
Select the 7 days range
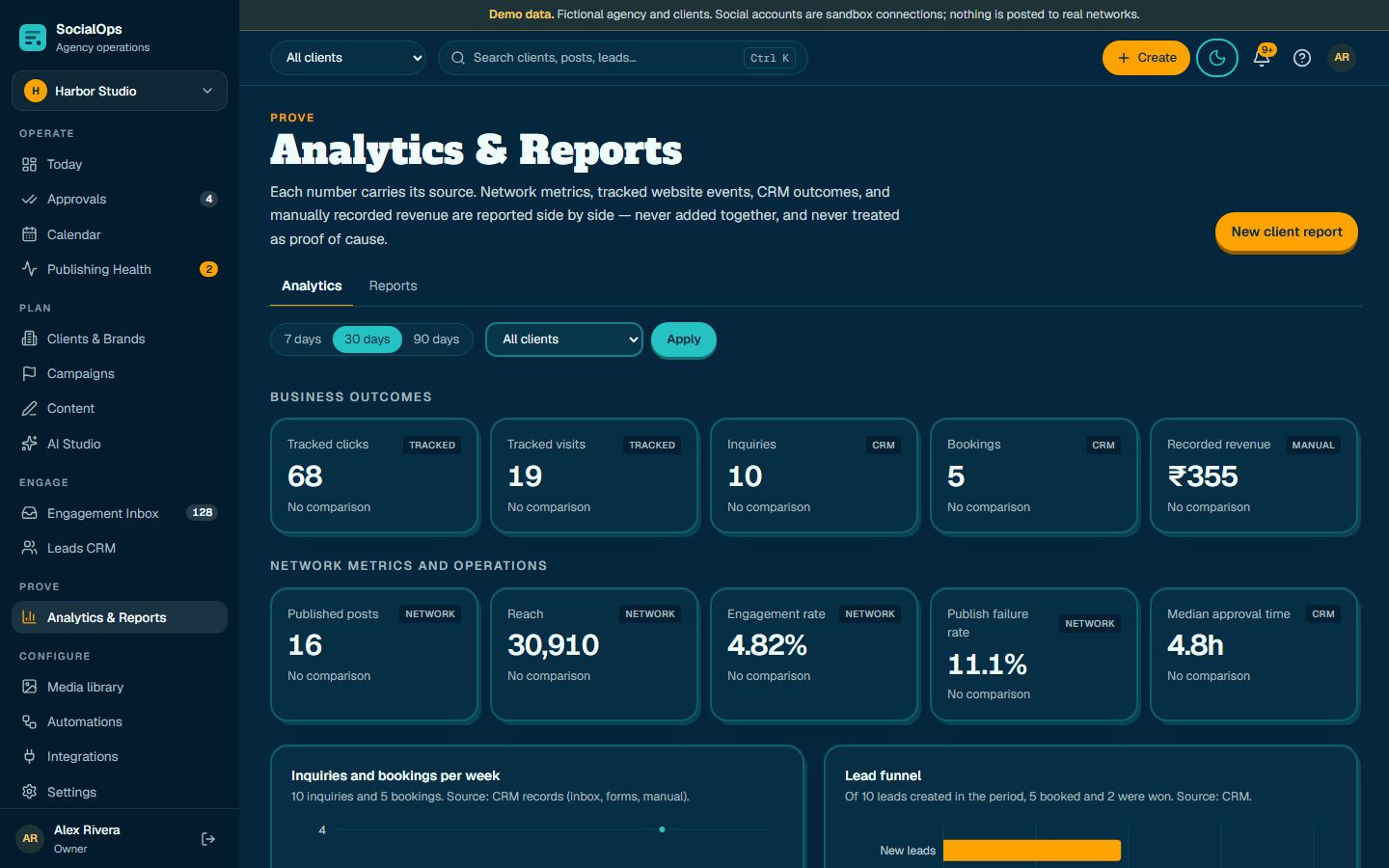[x=303, y=339]
